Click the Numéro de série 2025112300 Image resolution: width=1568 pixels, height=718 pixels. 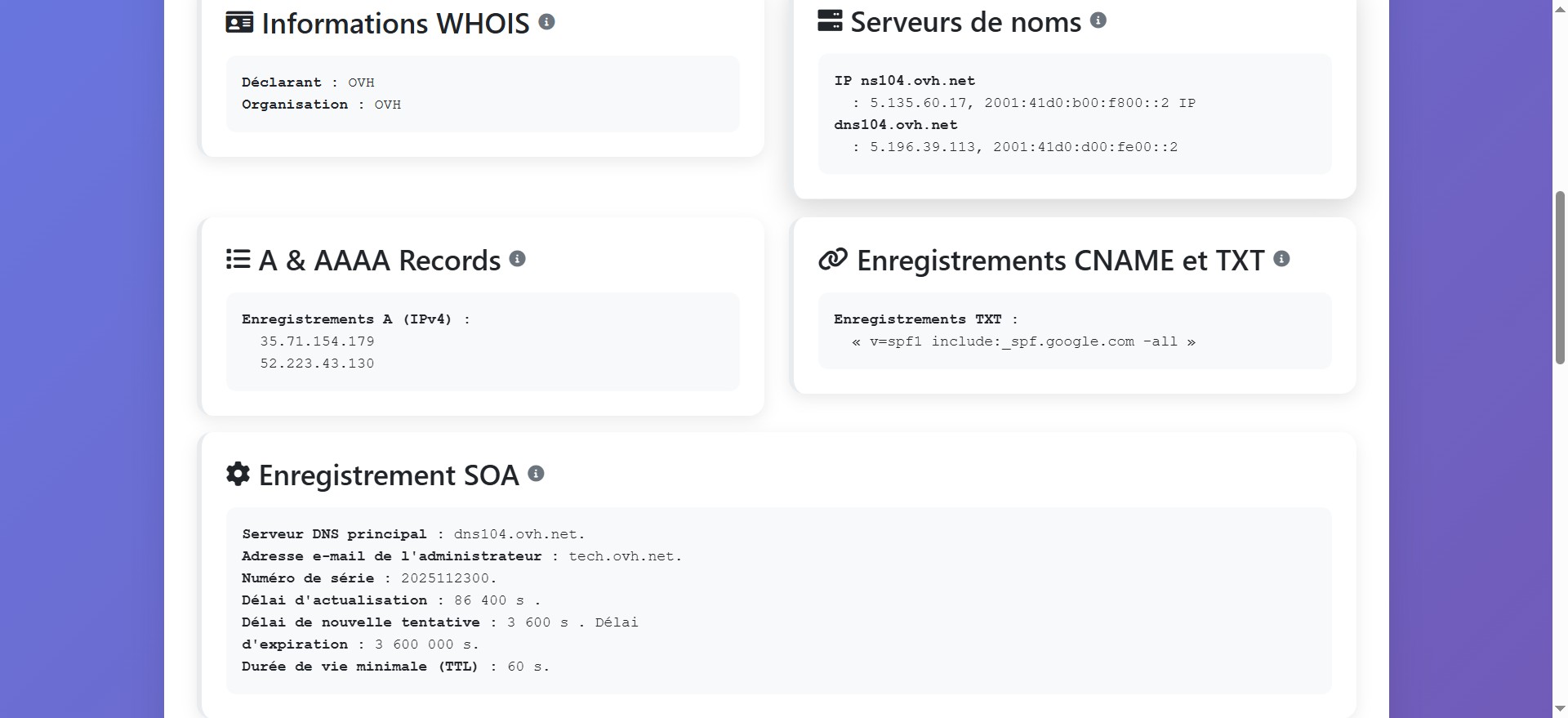[448, 578]
